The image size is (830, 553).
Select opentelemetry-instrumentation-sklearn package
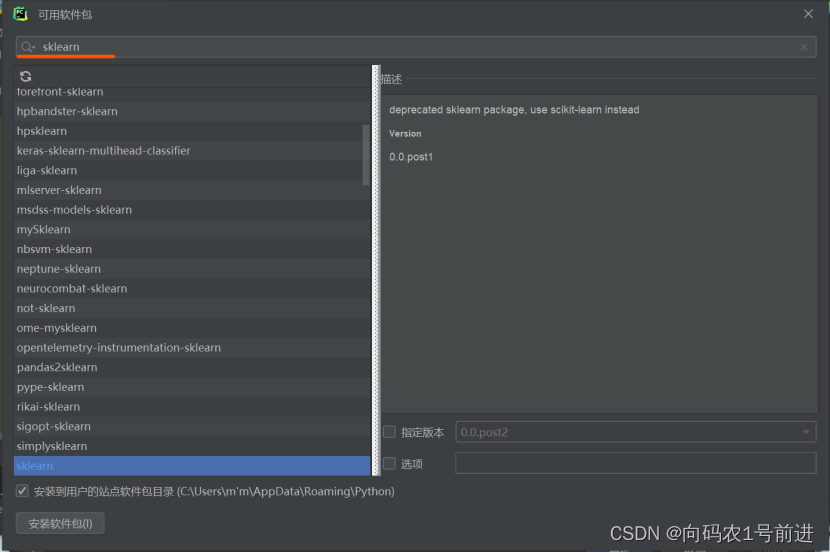tap(192, 348)
